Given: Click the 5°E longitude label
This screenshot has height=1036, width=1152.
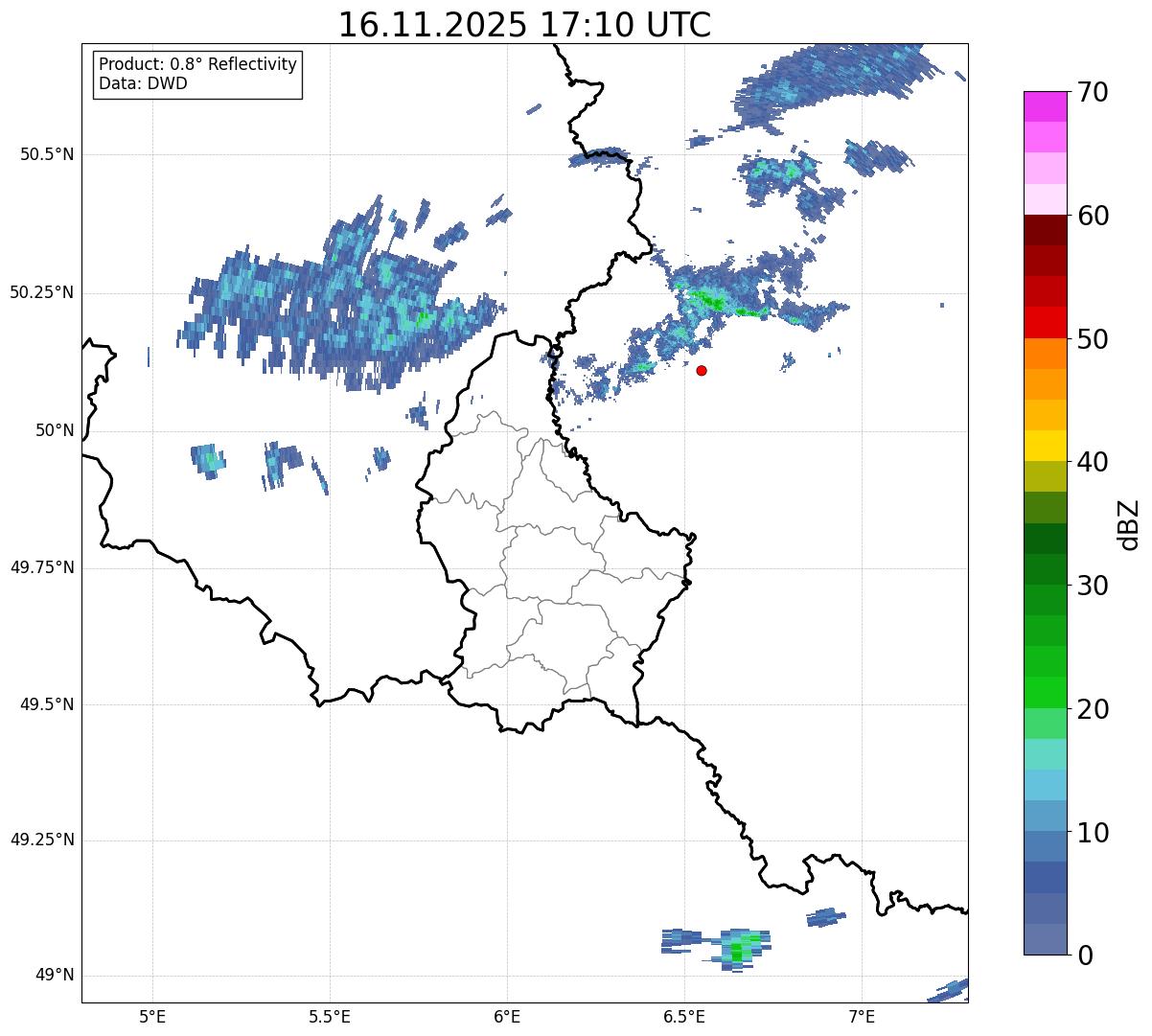Looking at the screenshot, I should pyautogui.click(x=152, y=1016).
